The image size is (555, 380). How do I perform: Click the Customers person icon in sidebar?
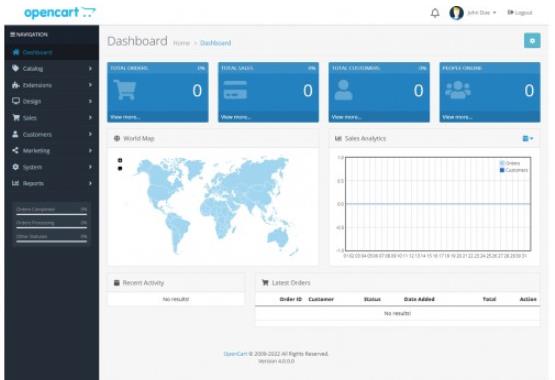[15, 134]
